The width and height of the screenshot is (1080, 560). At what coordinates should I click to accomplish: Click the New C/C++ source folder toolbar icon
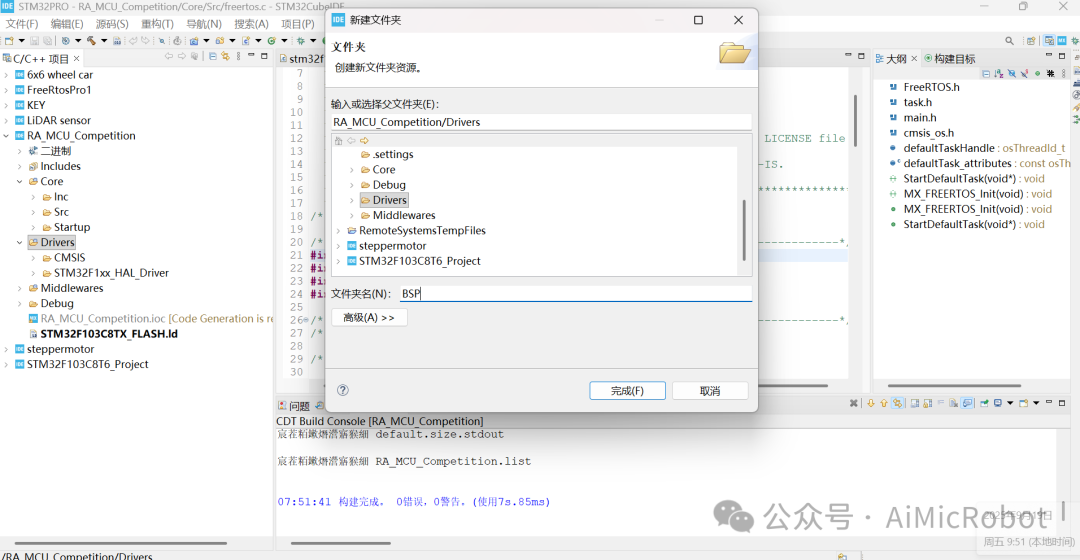[220, 41]
